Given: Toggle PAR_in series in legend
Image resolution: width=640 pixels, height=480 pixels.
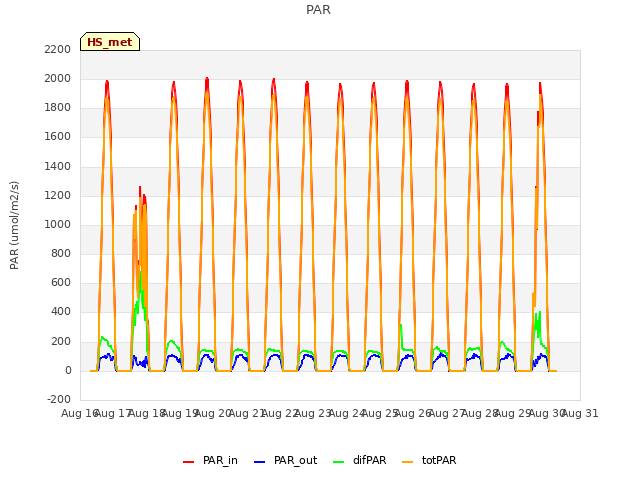Looking at the screenshot, I should pyautogui.click(x=211, y=460).
